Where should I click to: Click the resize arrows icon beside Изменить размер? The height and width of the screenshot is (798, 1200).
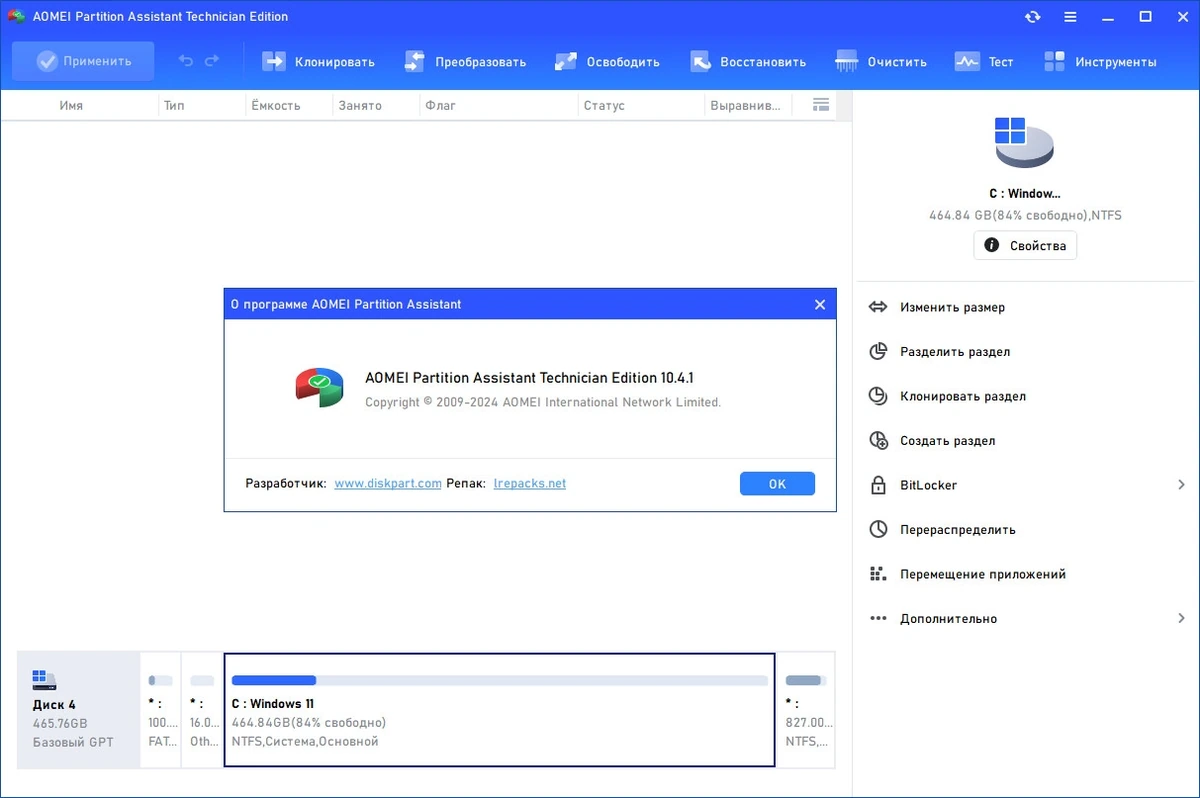(878, 307)
